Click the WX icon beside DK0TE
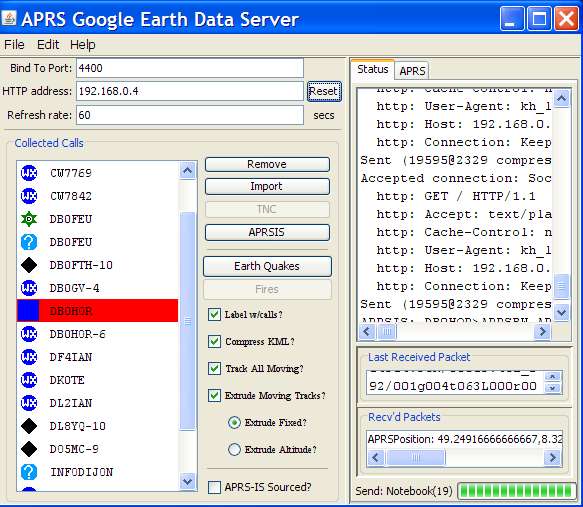 pos(29,380)
